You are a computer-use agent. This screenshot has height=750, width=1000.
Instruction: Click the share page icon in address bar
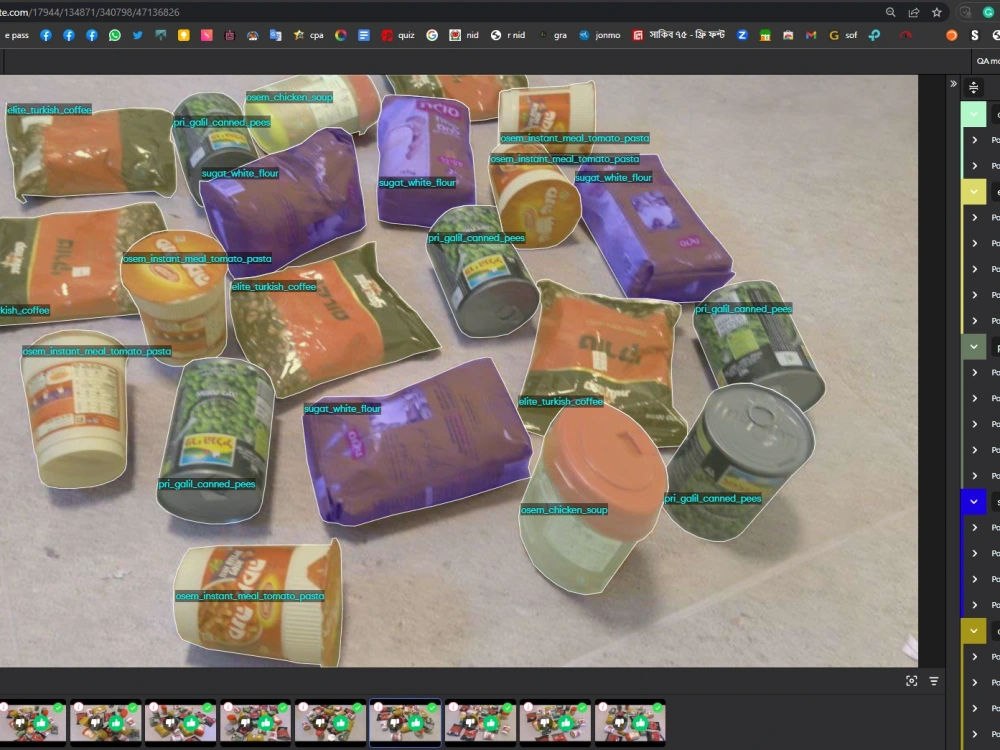pos(913,12)
